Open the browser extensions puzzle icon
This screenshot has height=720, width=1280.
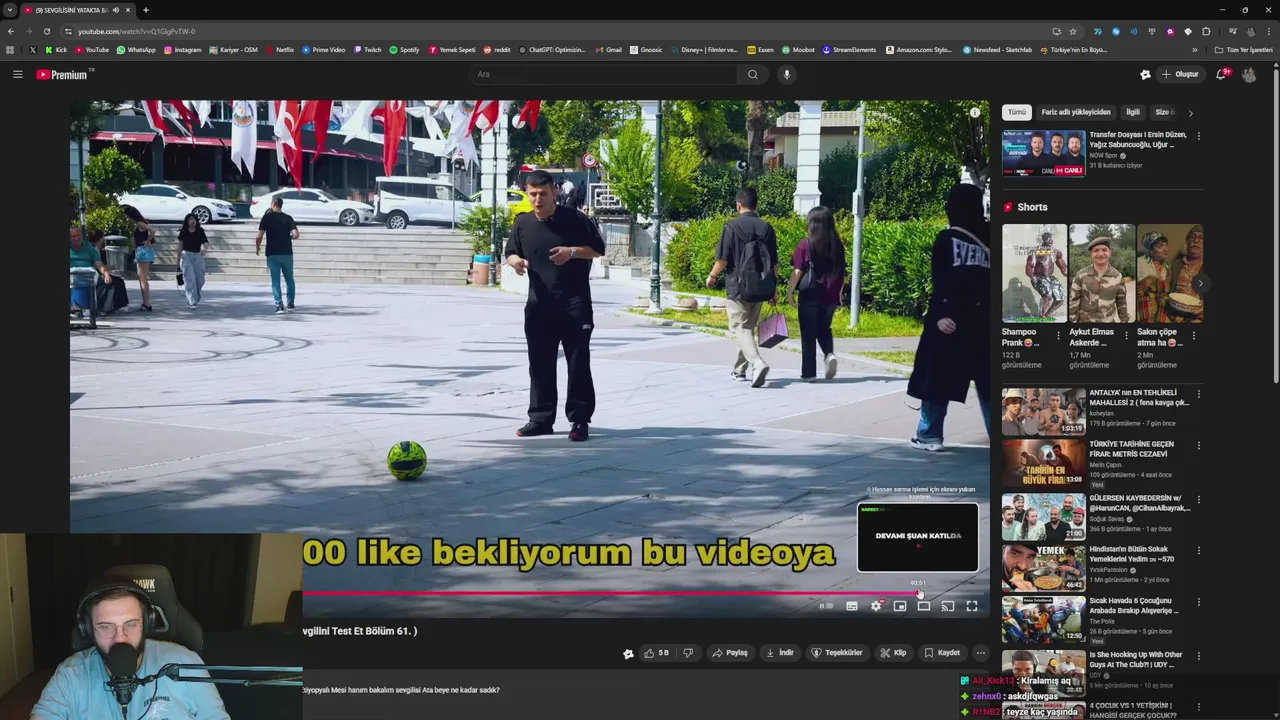[1206, 31]
